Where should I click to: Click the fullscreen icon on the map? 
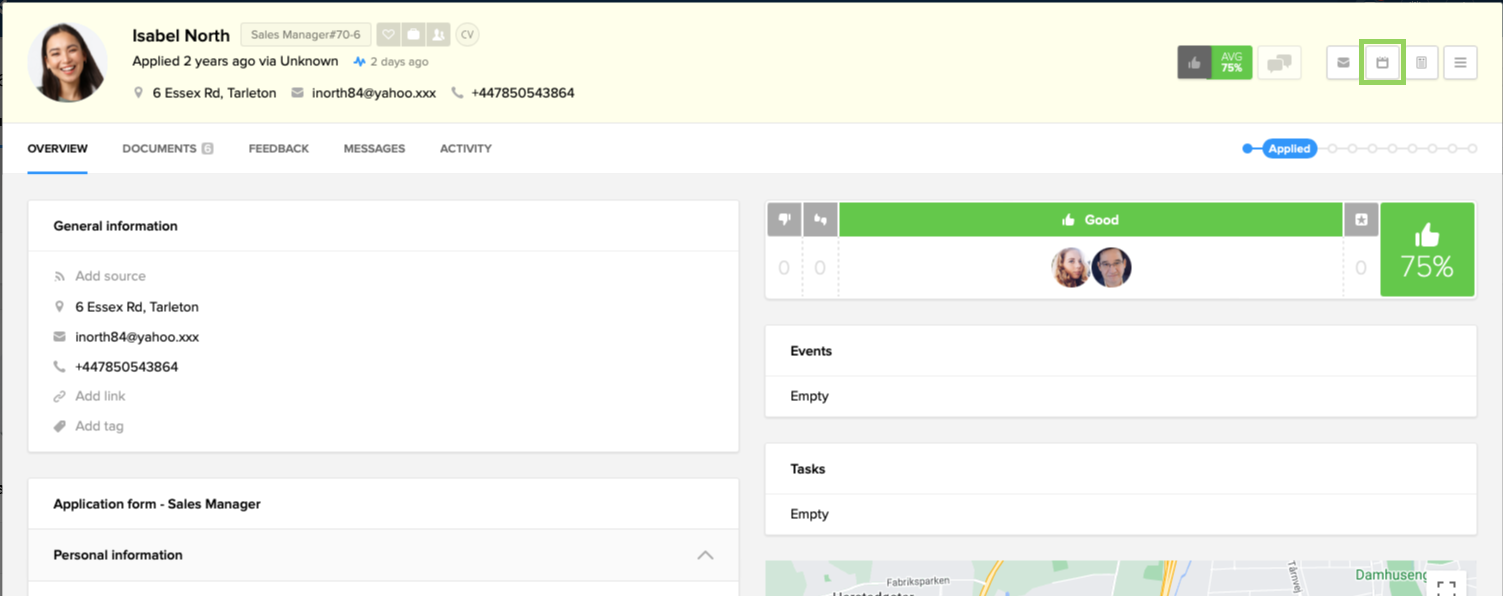[1446, 588]
